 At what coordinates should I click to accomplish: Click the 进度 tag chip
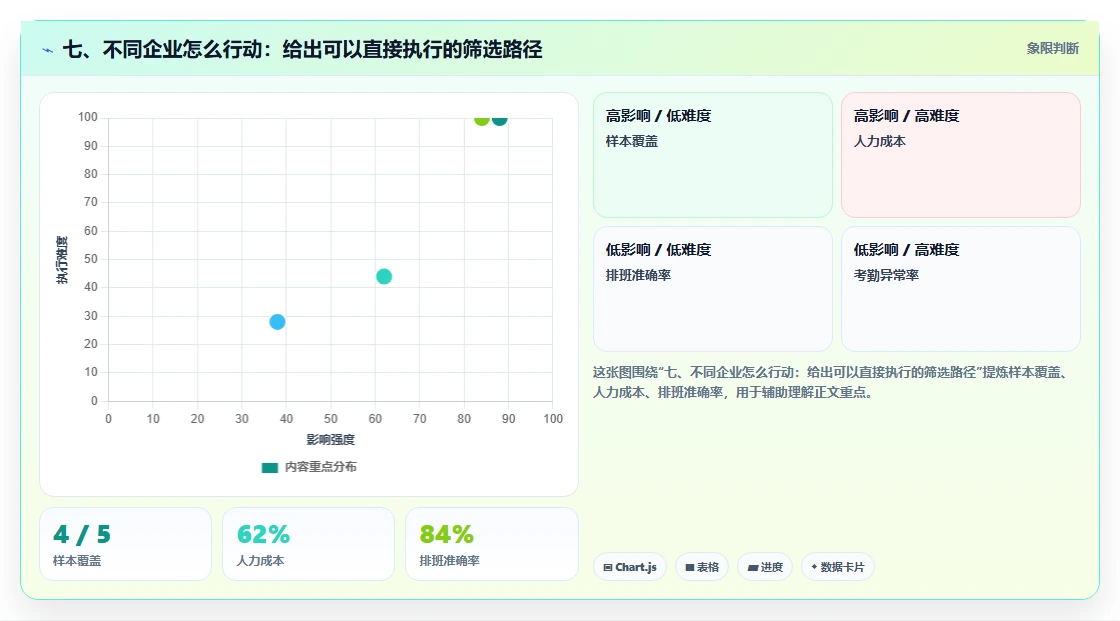pos(765,567)
